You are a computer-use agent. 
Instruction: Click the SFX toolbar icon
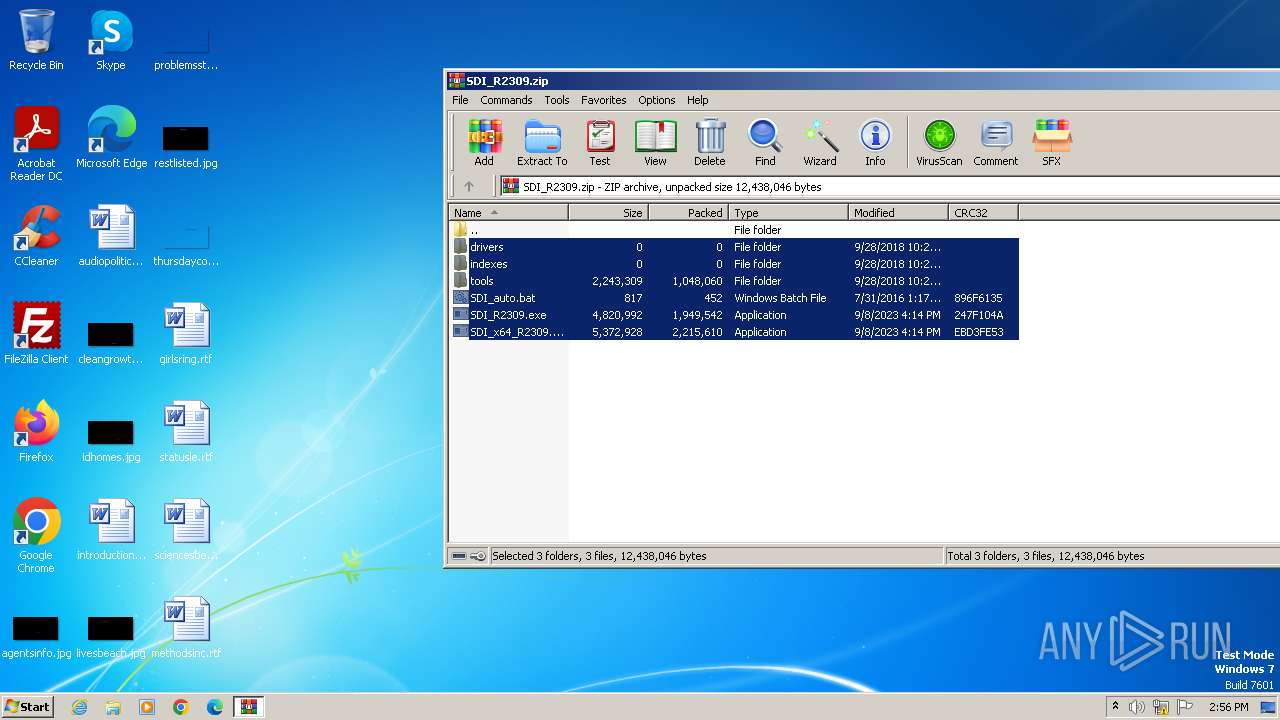pyautogui.click(x=1052, y=143)
